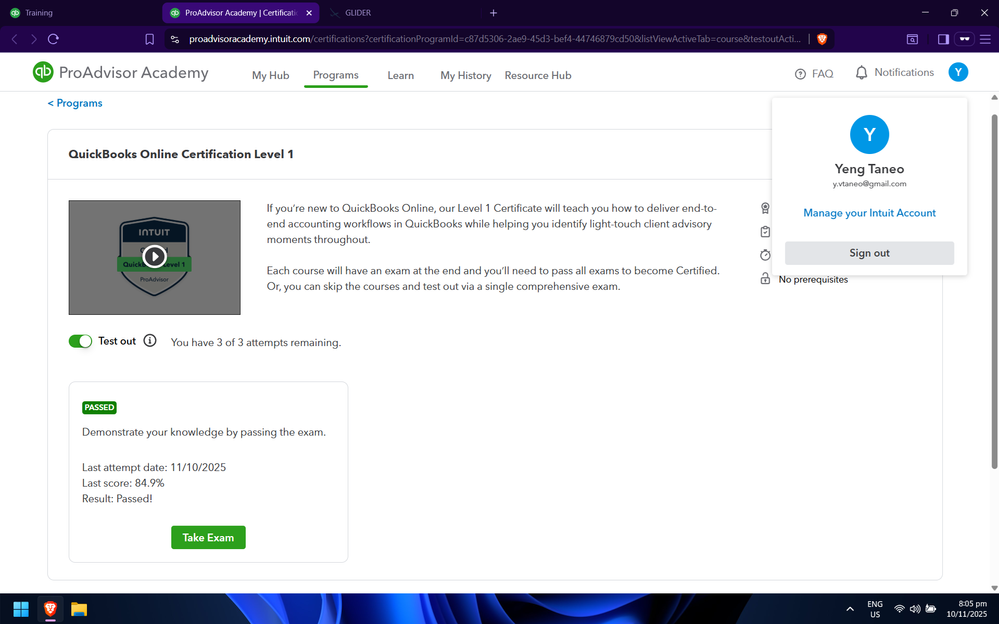Toggle the Test out switch
The height and width of the screenshot is (624, 999).
click(80, 341)
